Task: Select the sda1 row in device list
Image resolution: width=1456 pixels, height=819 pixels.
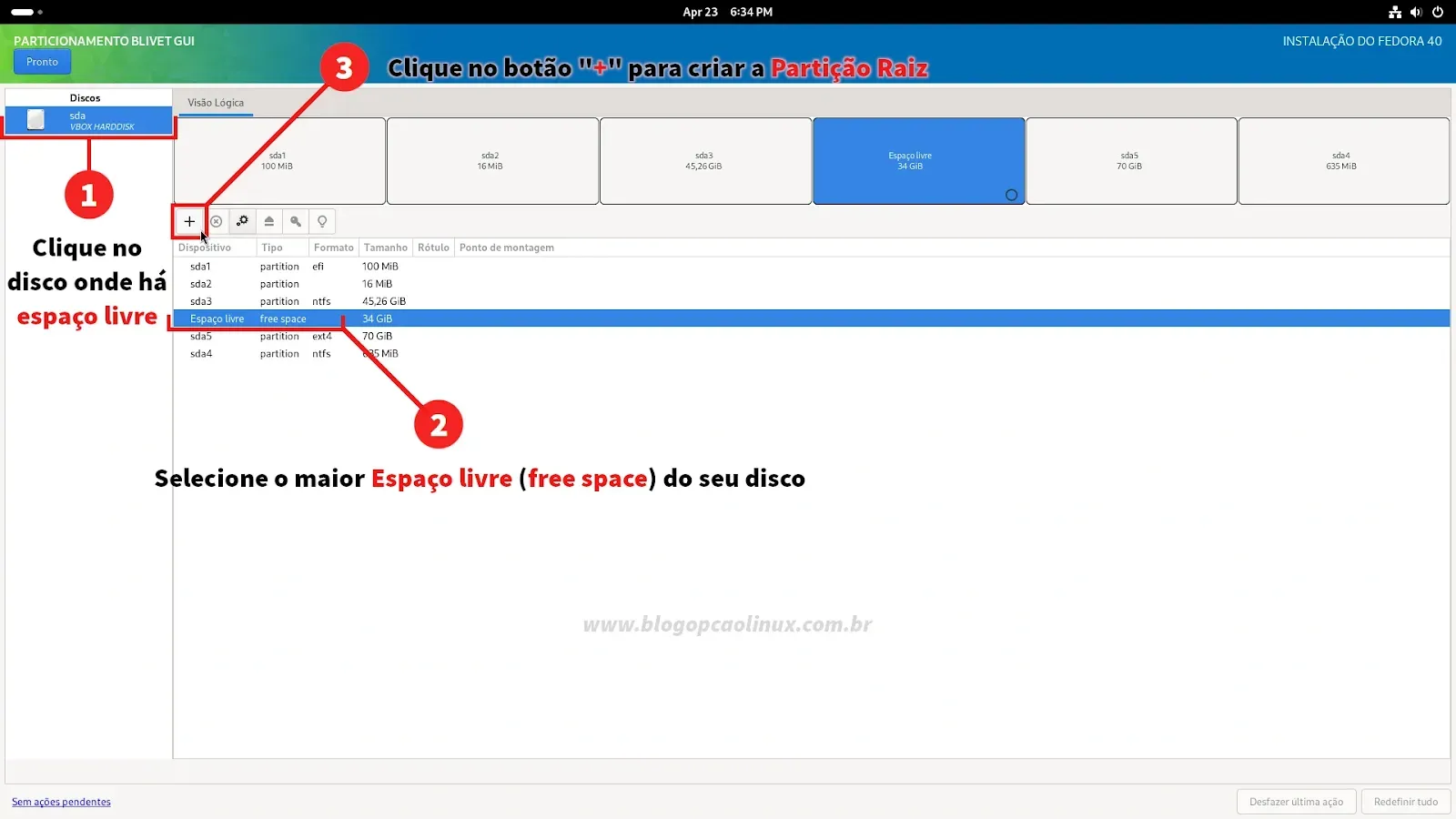Action: [x=811, y=267]
